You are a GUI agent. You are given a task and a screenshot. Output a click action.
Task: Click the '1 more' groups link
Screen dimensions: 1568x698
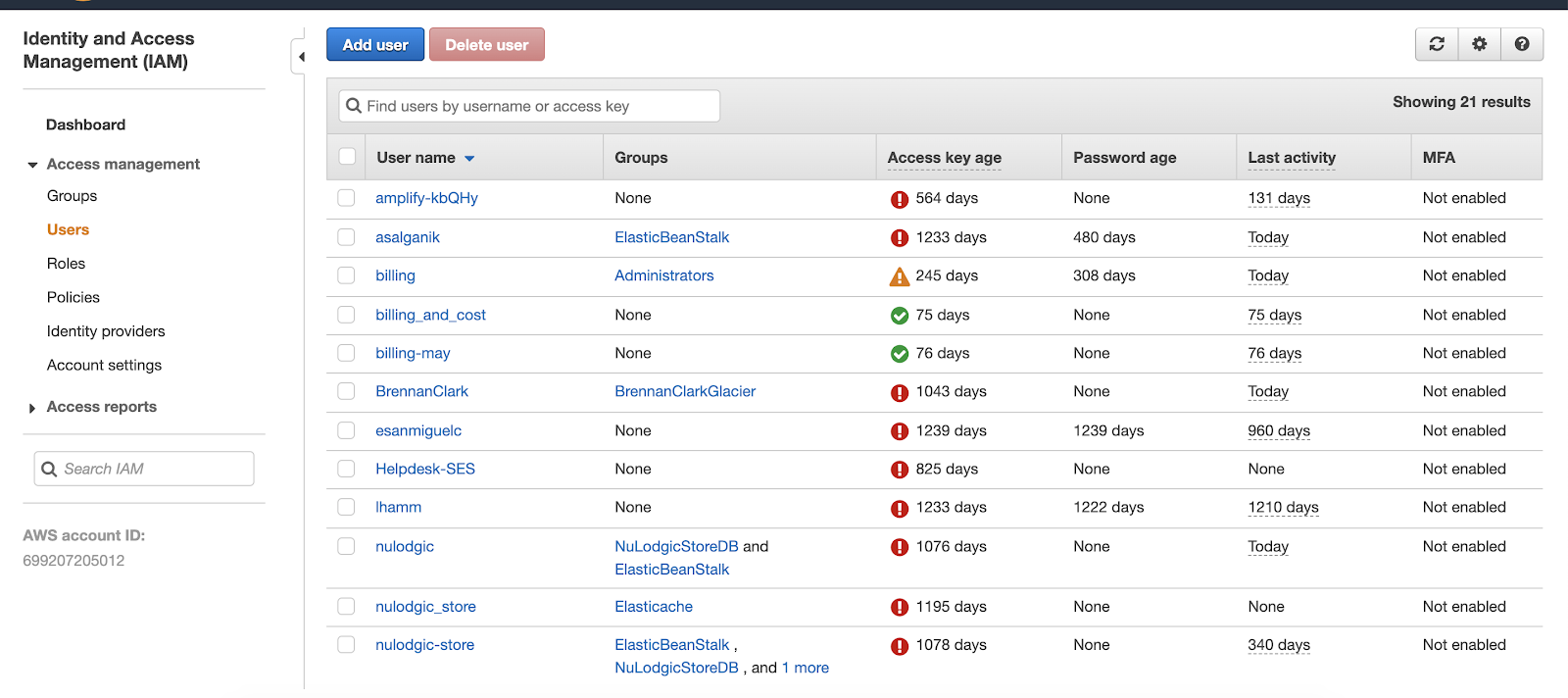coord(806,668)
